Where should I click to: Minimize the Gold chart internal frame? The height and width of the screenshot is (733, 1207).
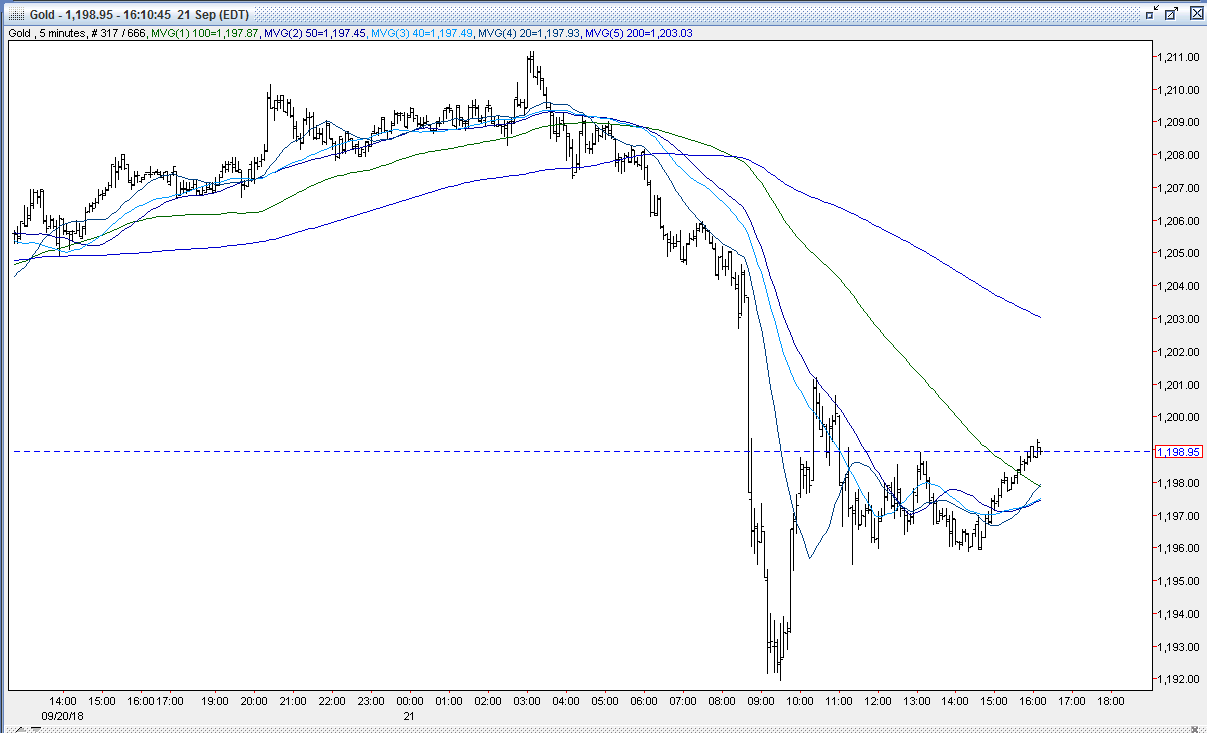click(x=1152, y=14)
